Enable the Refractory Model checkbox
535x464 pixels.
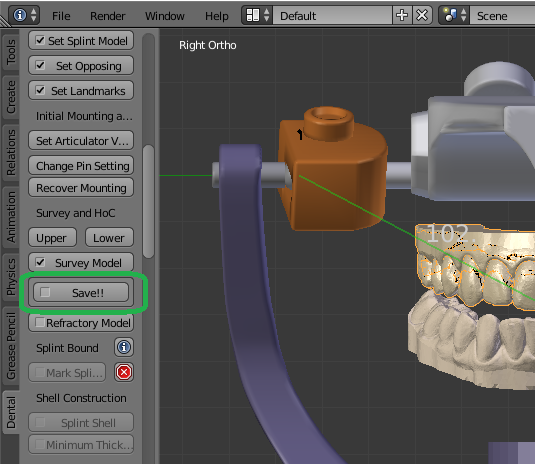(x=40, y=322)
